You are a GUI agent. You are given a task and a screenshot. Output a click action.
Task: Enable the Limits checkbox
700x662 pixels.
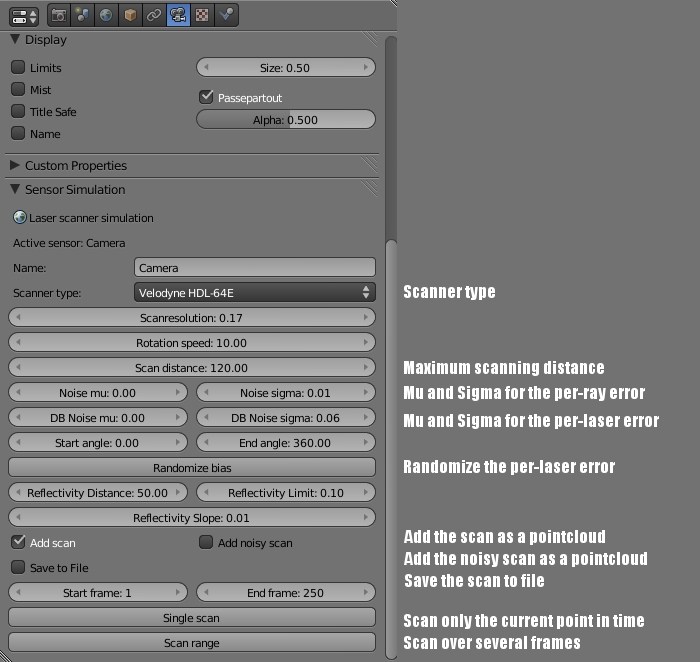click(18, 67)
